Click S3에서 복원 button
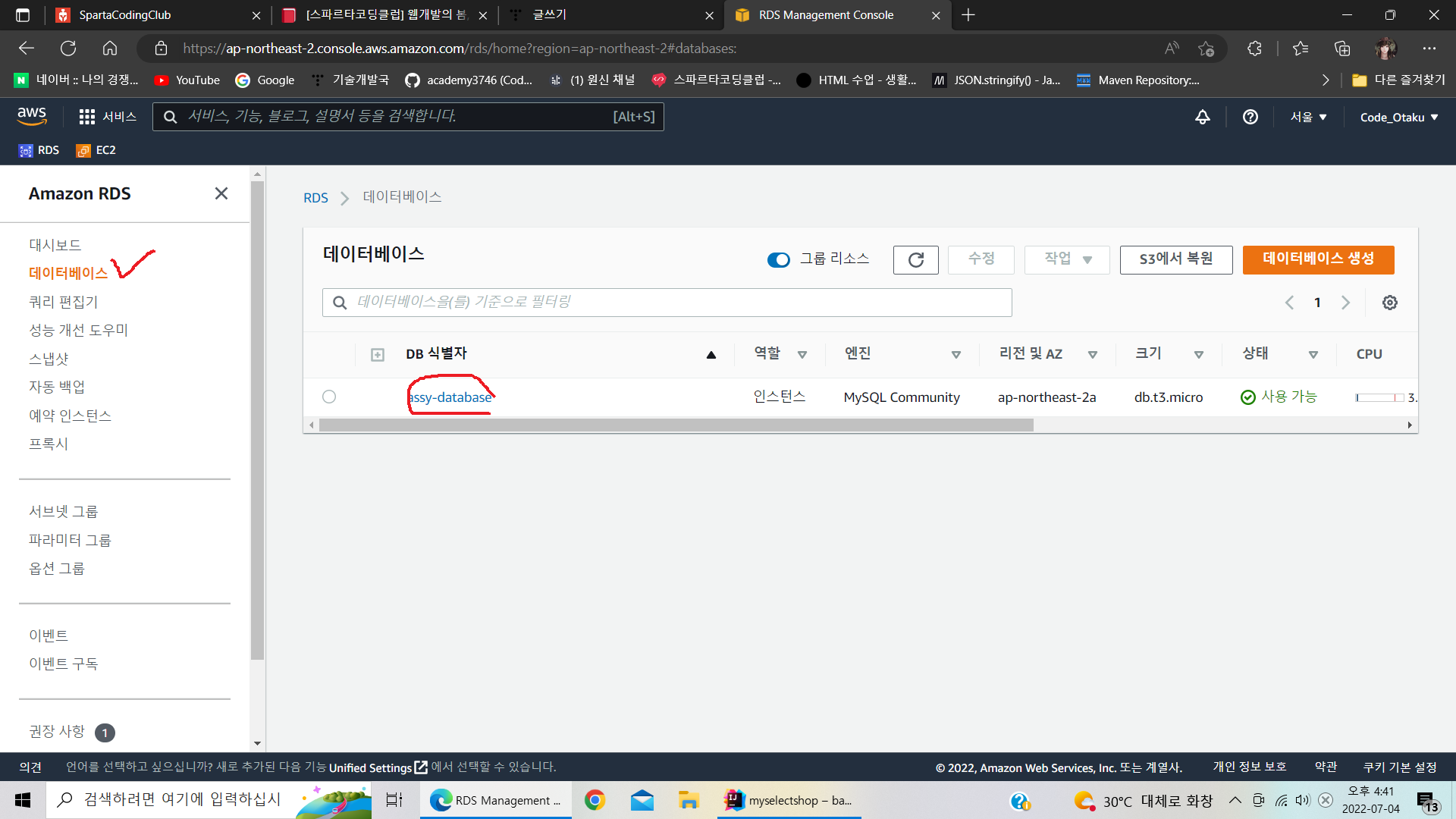This screenshot has height=819, width=1456. 1176,259
